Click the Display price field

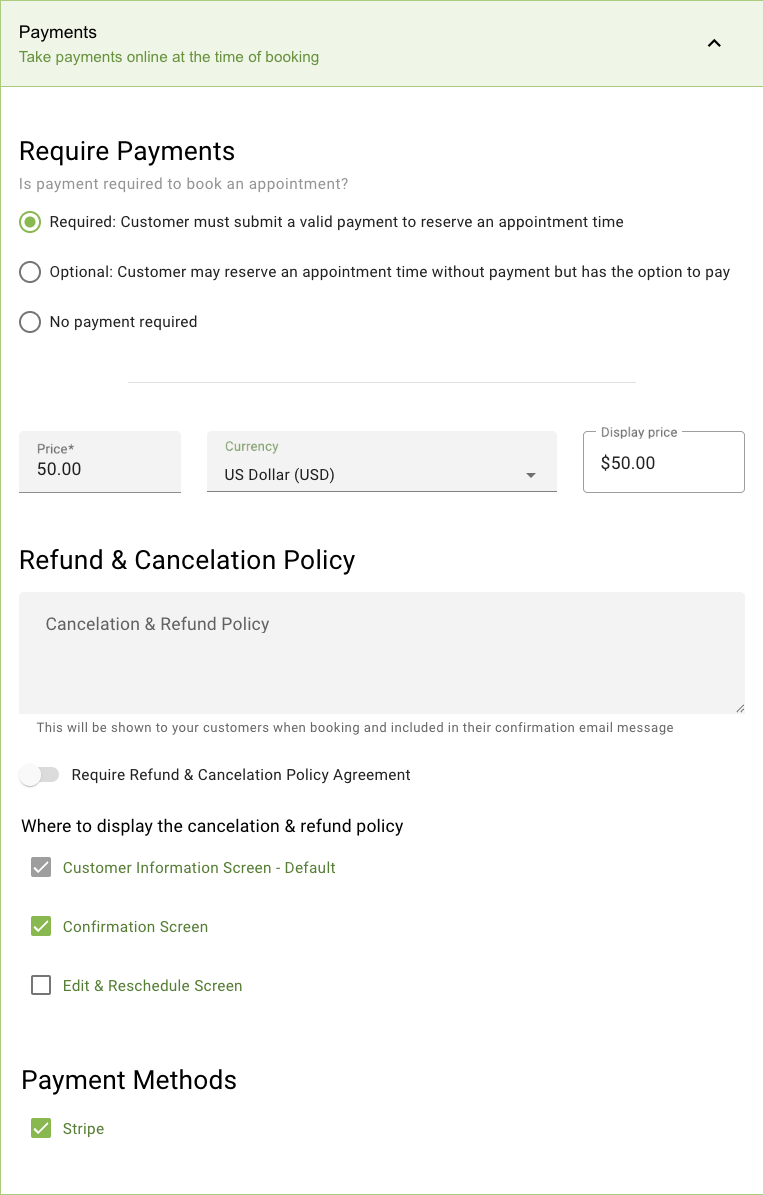click(663, 463)
